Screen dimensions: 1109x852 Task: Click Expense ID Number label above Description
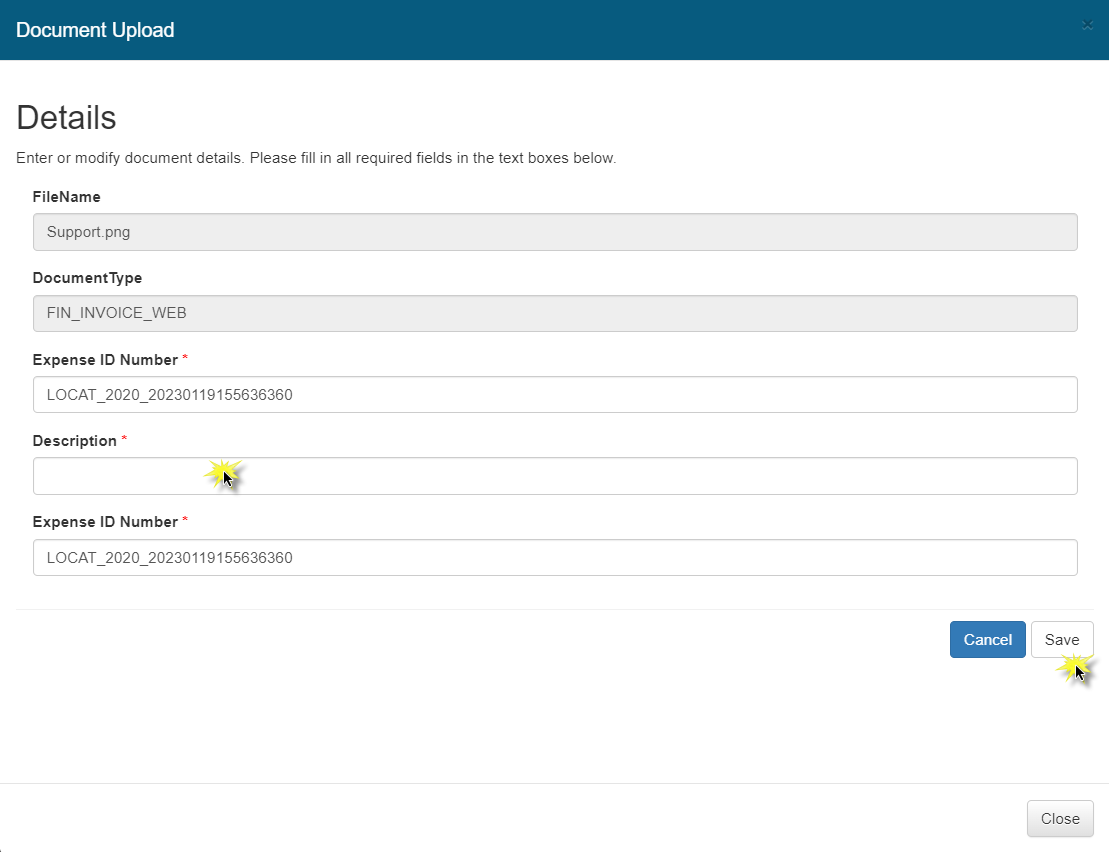click(105, 360)
